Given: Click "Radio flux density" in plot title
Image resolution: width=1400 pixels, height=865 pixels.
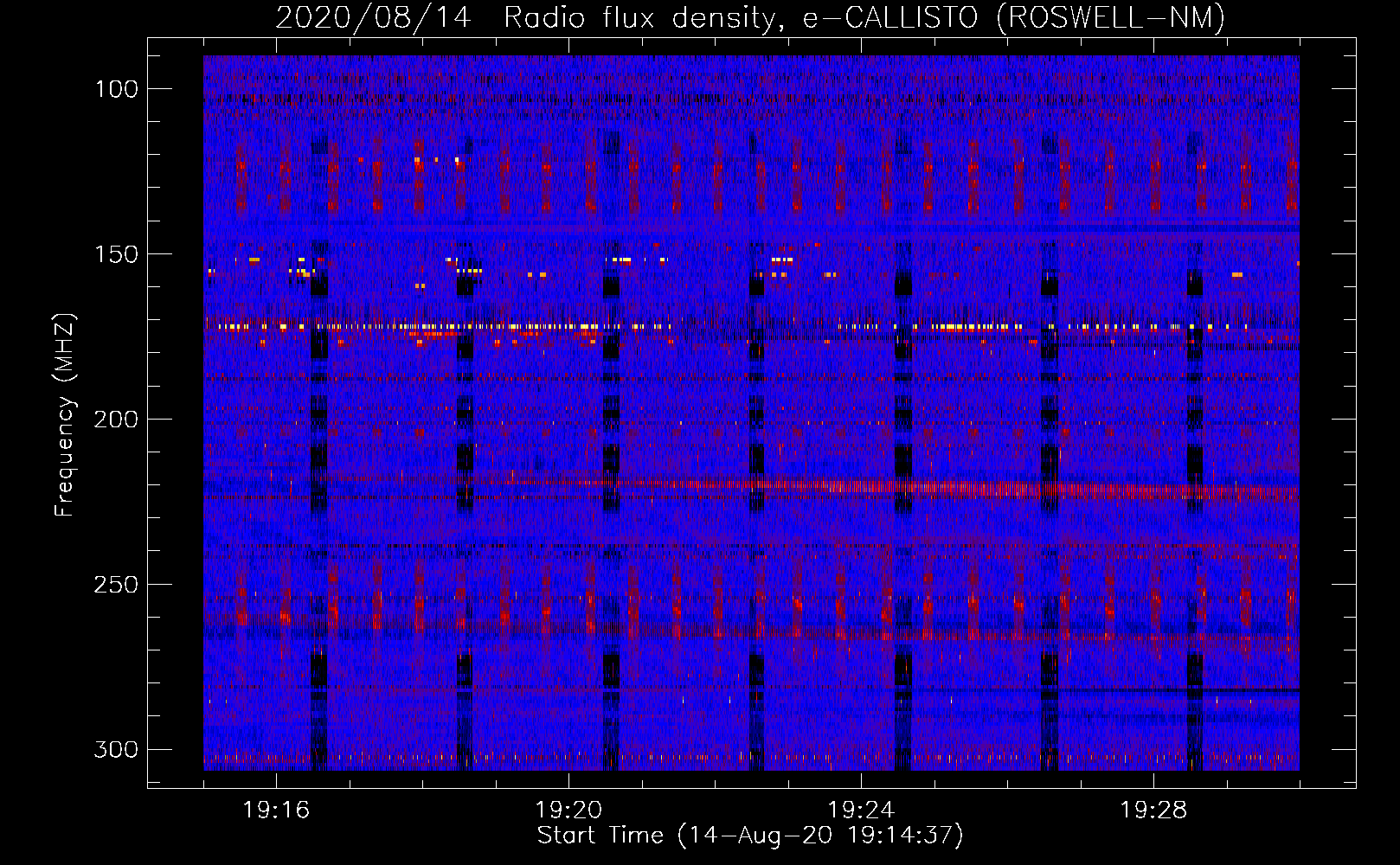Looking at the screenshot, I should [639, 17].
